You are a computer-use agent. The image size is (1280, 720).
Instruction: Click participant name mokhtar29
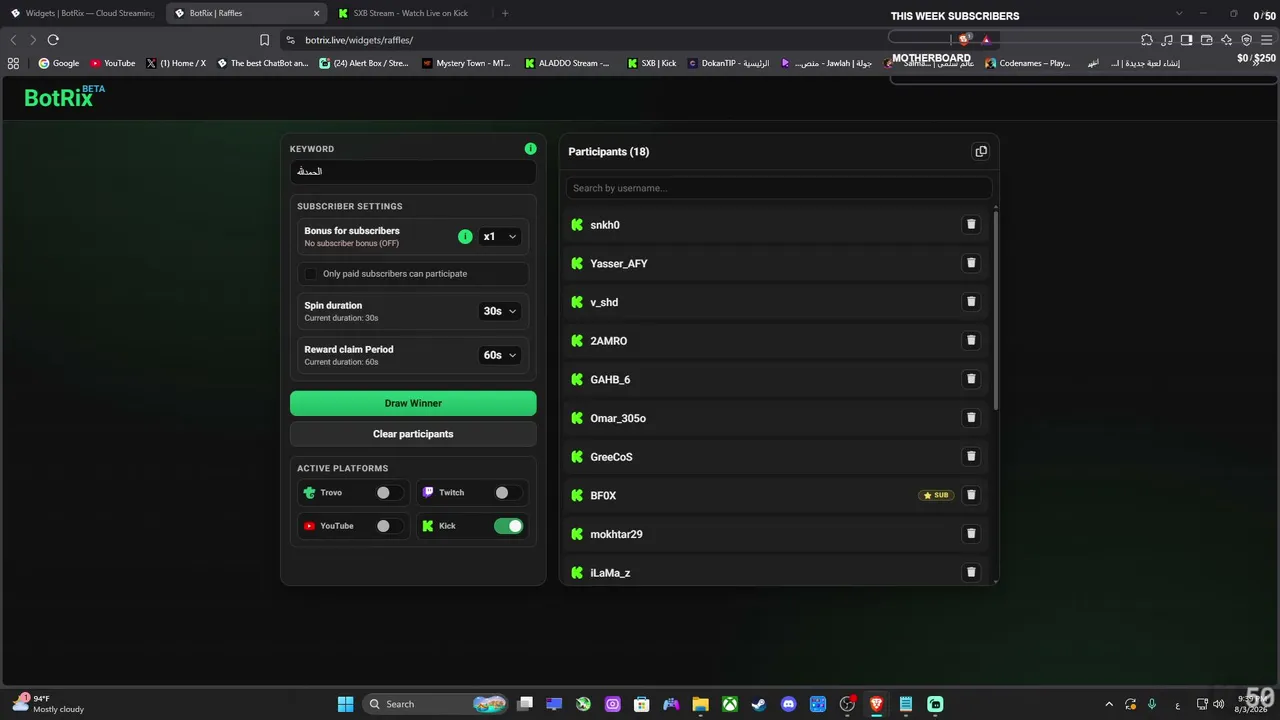click(616, 534)
